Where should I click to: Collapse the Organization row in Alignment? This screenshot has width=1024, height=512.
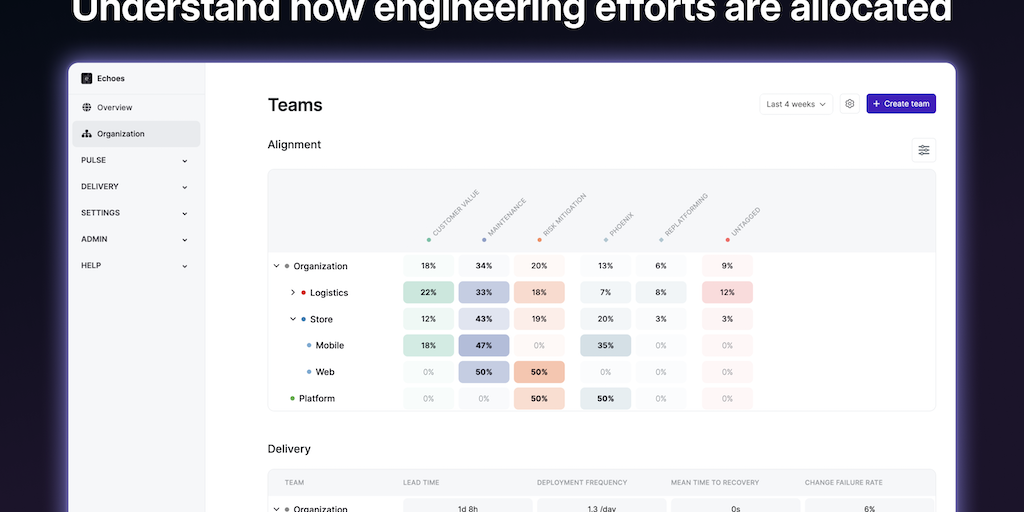(x=276, y=266)
